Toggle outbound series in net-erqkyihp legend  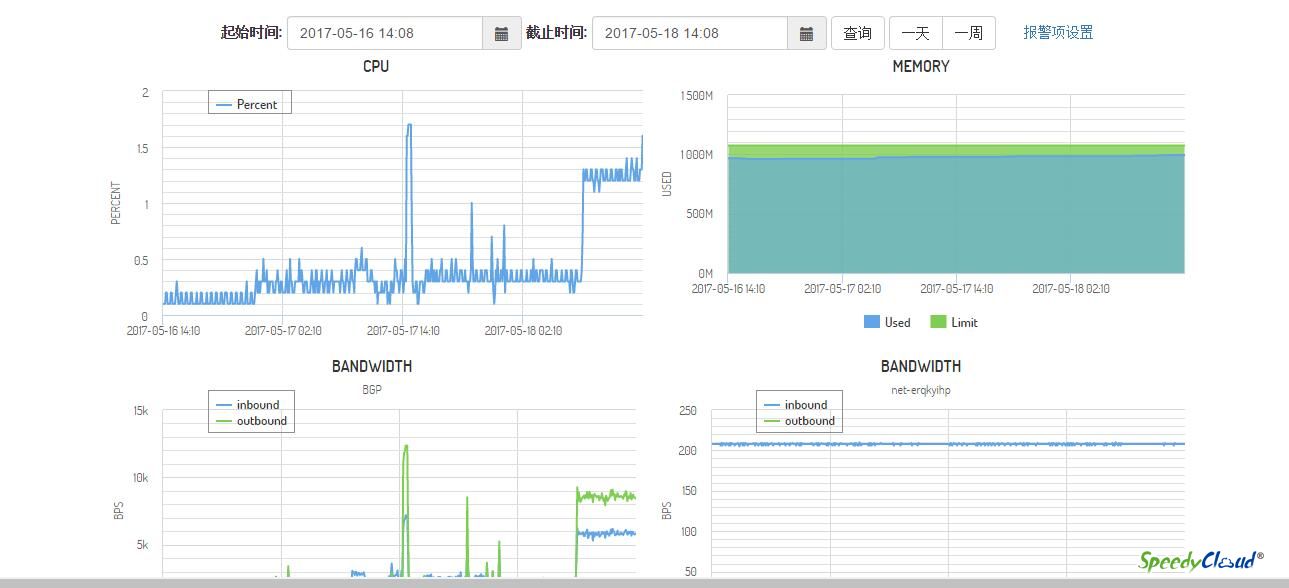[x=799, y=421]
